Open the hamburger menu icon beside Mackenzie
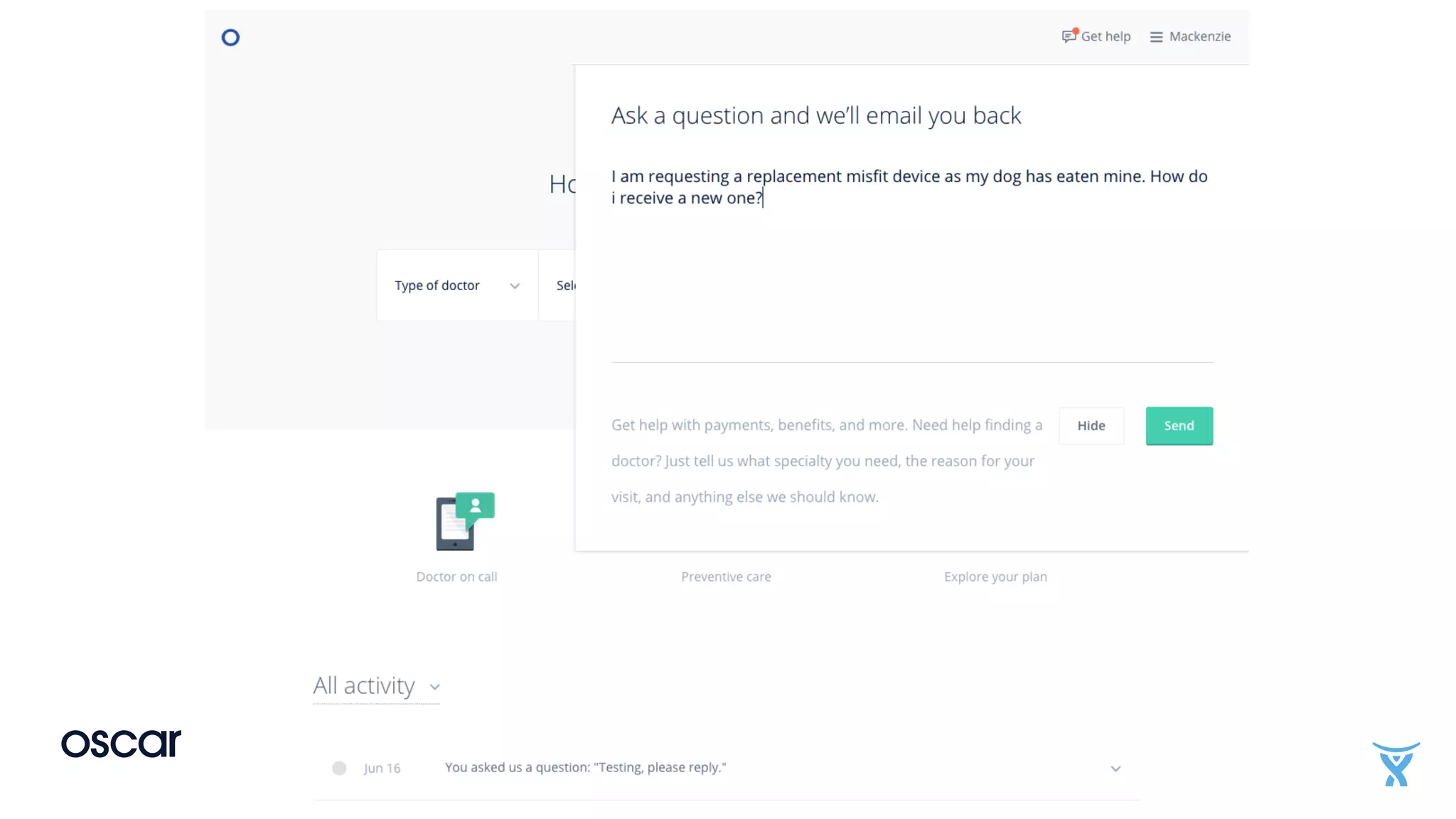 (1156, 37)
